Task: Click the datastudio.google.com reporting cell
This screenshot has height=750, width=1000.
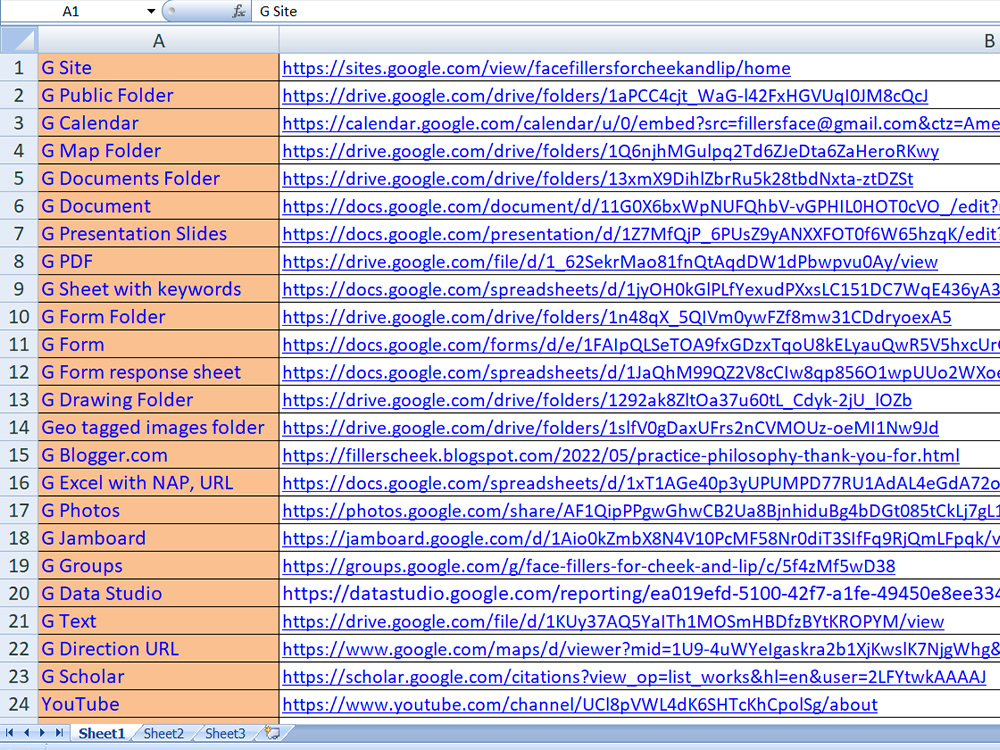Action: 640,594
